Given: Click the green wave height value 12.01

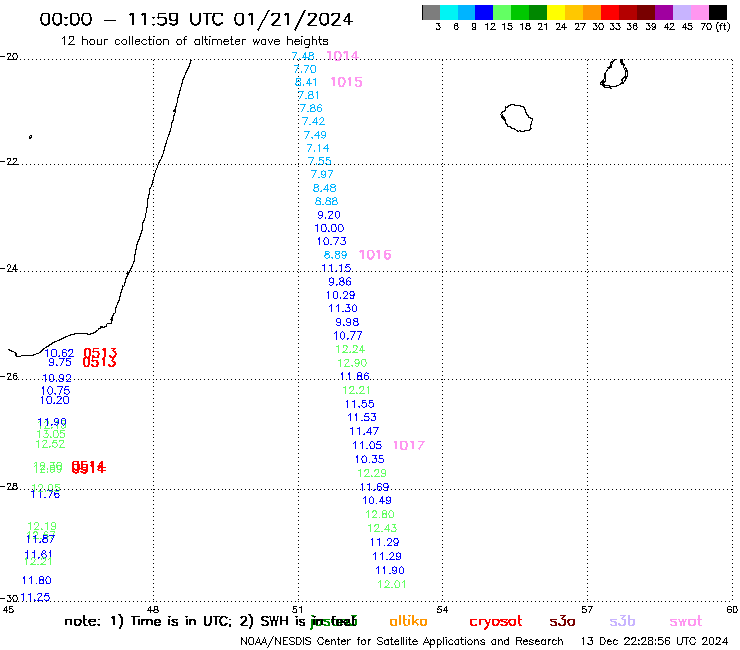Looking at the screenshot, I should [392, 584].
